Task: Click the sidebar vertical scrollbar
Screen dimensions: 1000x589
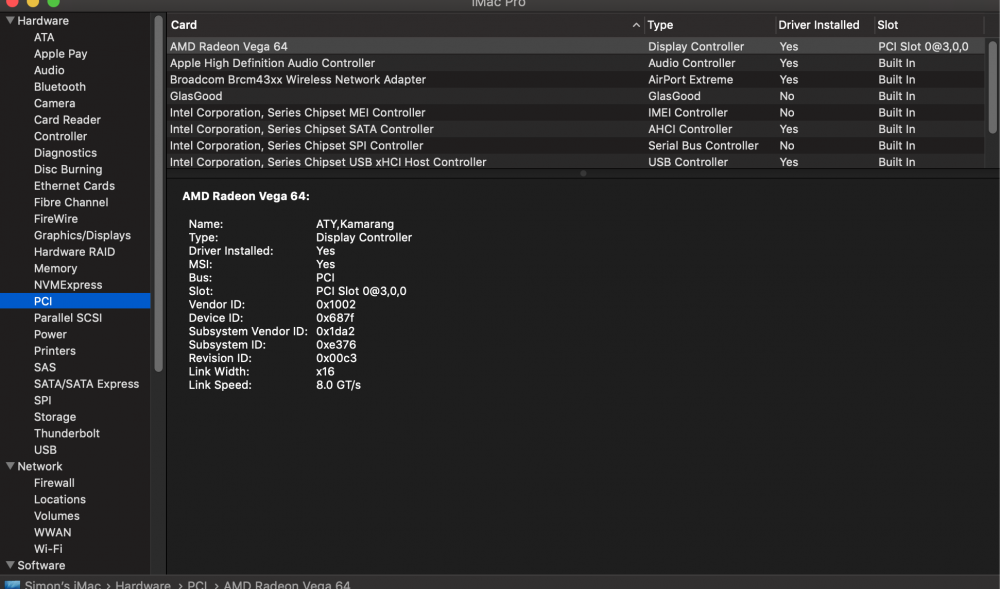Action: pos(159,193)
